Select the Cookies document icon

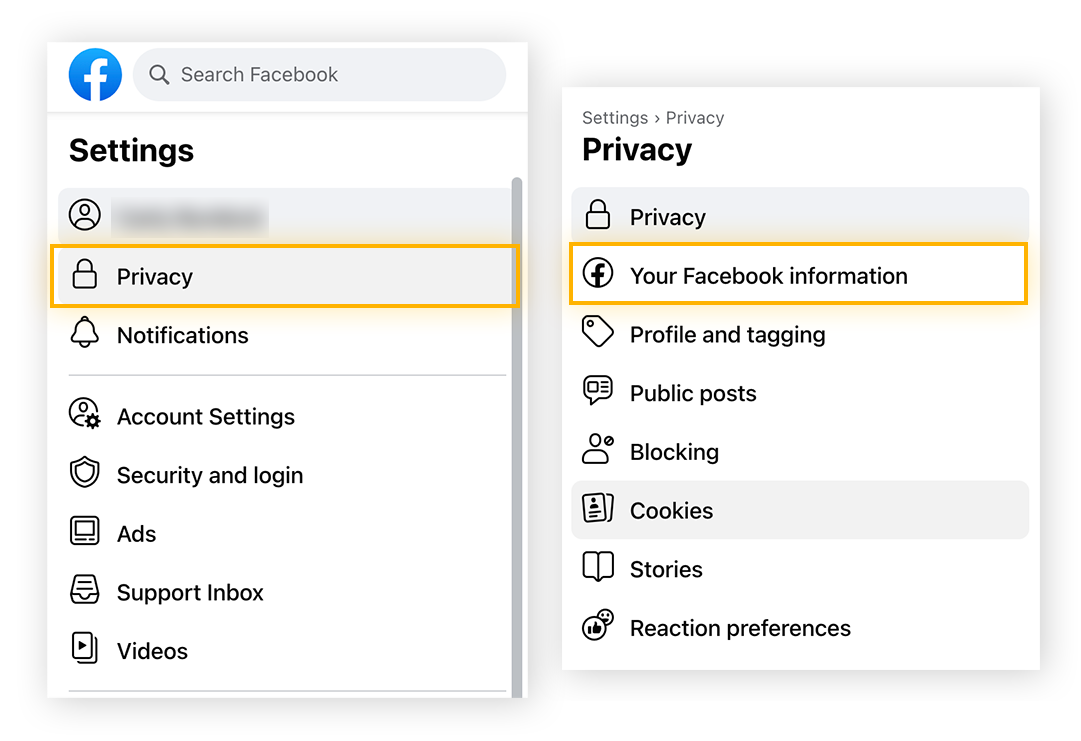pos(598,509)
